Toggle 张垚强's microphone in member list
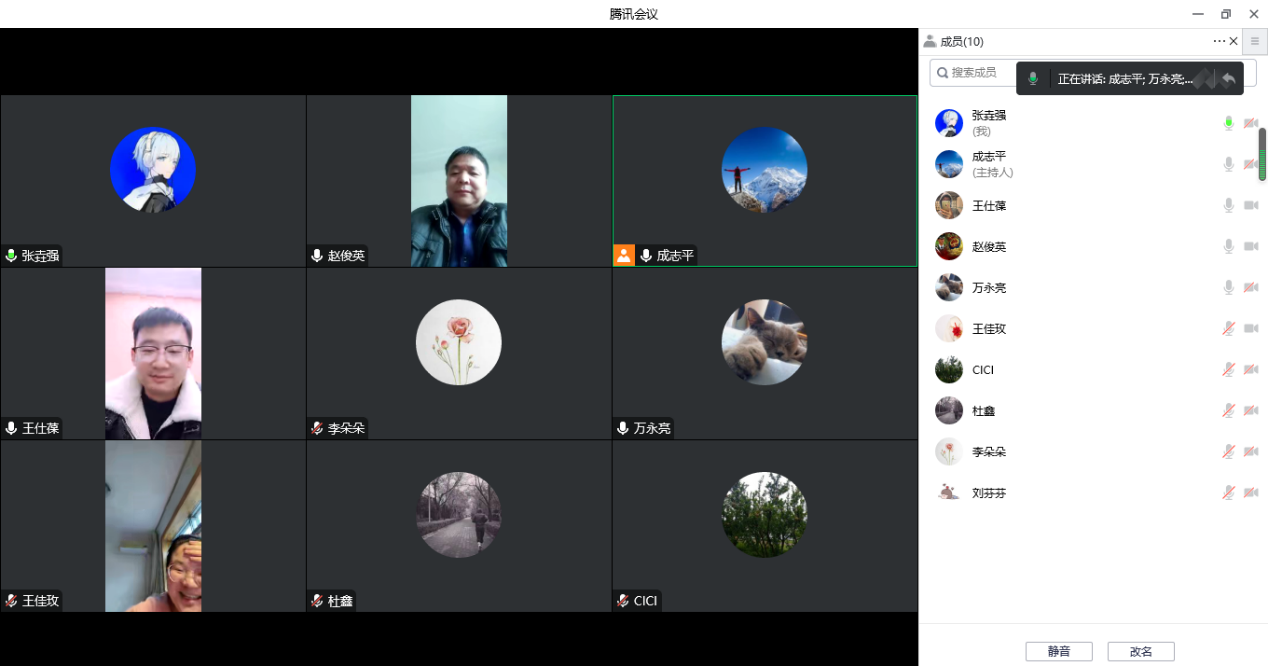This screenshot has height=666, width=1268. pyautogui.click(x=1228, y=123)
